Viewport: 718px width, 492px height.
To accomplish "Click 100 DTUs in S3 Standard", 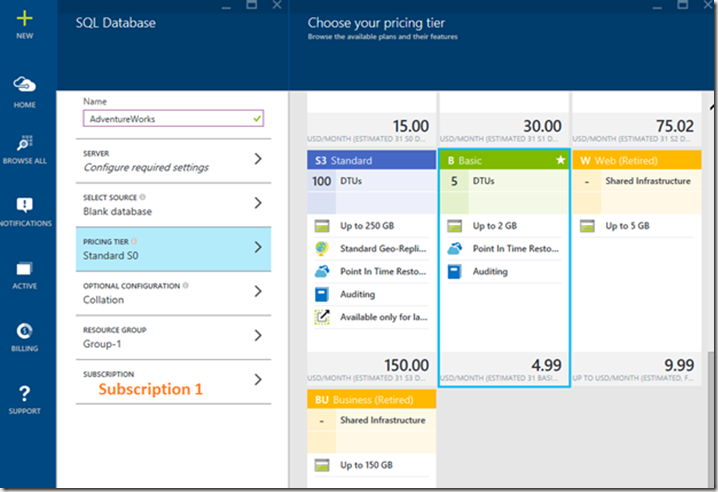I will [371, 181].
